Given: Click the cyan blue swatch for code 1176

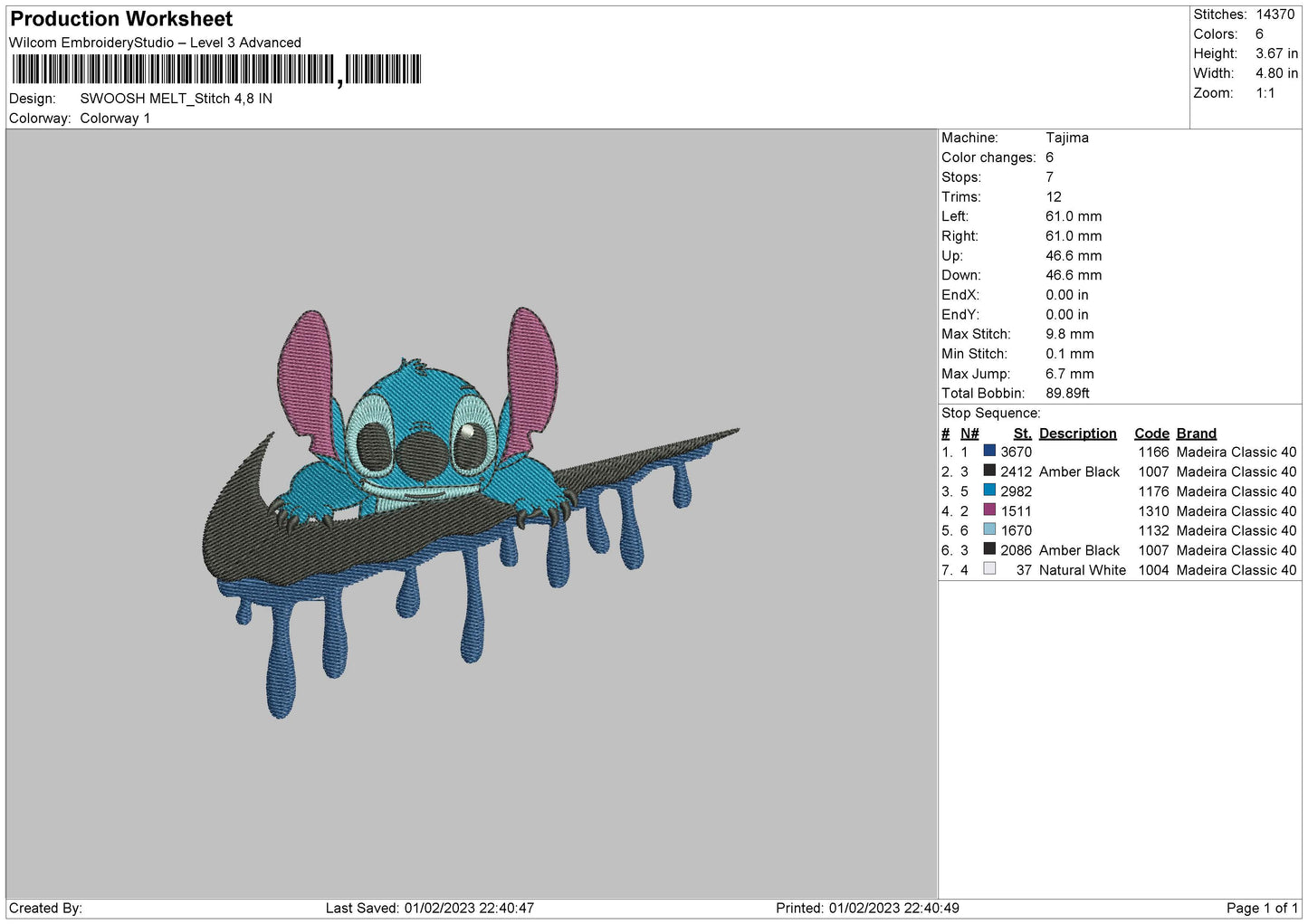Looking at the screenshot, I should [989, 491].
